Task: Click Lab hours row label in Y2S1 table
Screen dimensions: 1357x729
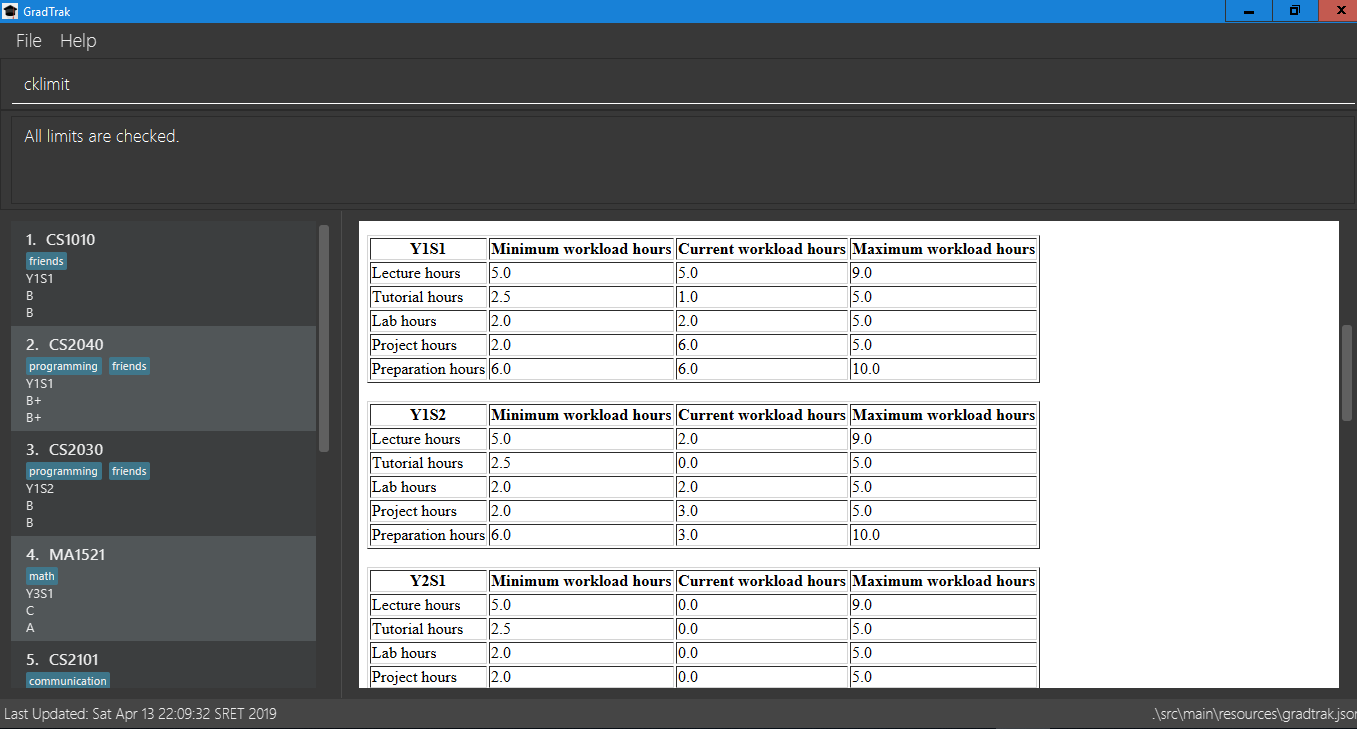Action: click(x=404, y=653)
